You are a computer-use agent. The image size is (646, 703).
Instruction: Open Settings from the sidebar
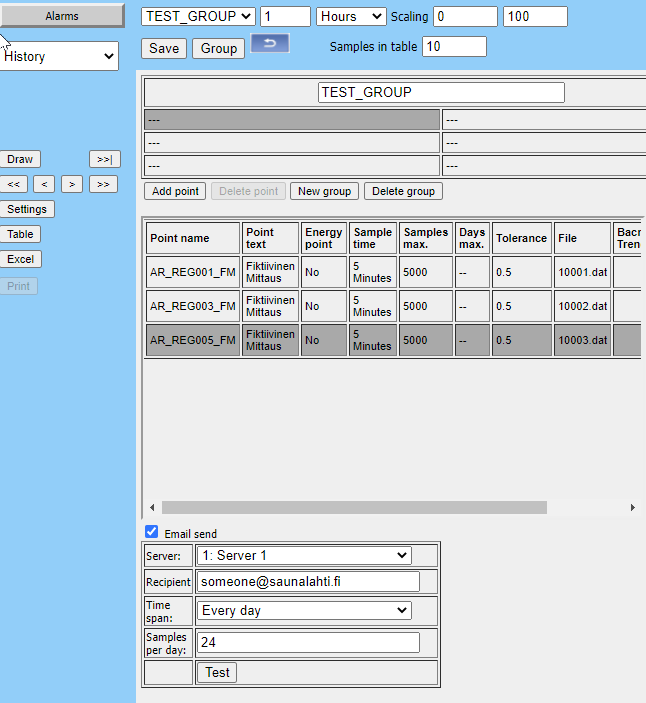click(x=26, y=209)
